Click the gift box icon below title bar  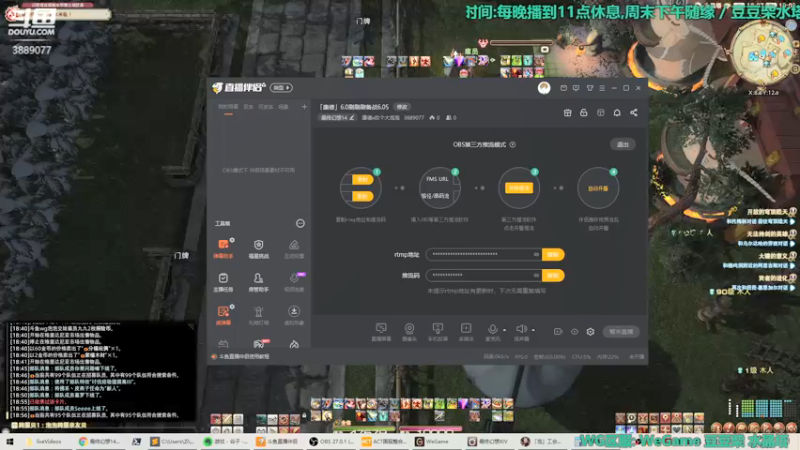[x=567, y=113]
